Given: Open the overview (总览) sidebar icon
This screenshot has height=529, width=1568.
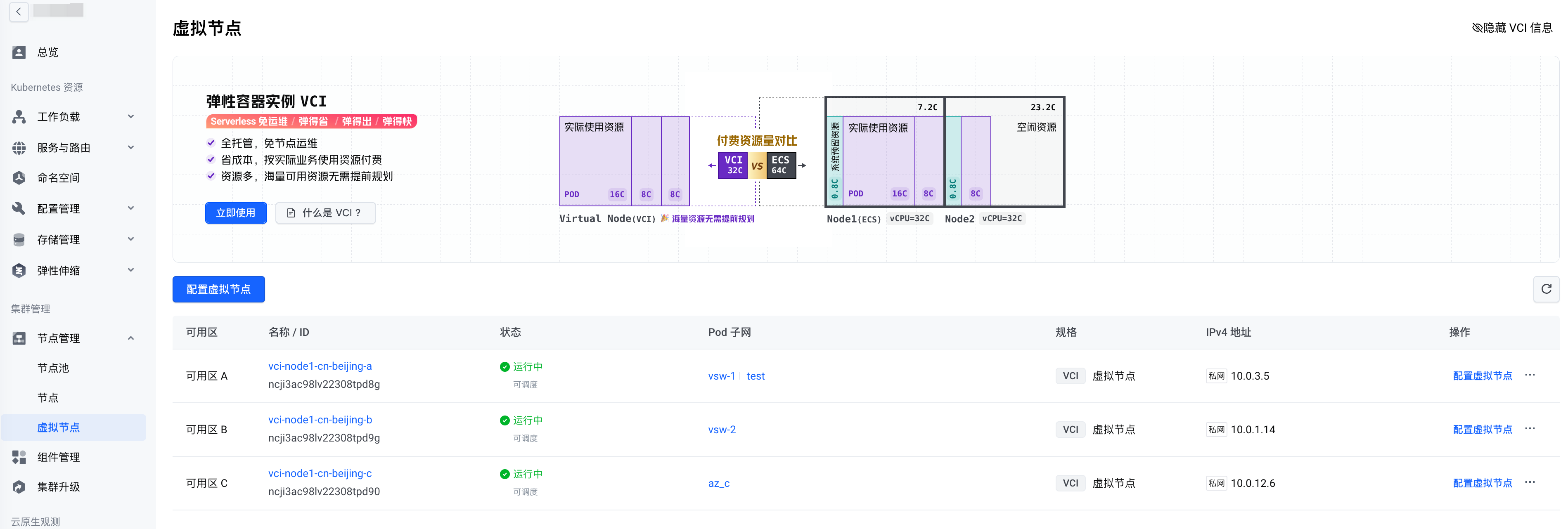Looking at the screenshot, I should click(19, 52).
